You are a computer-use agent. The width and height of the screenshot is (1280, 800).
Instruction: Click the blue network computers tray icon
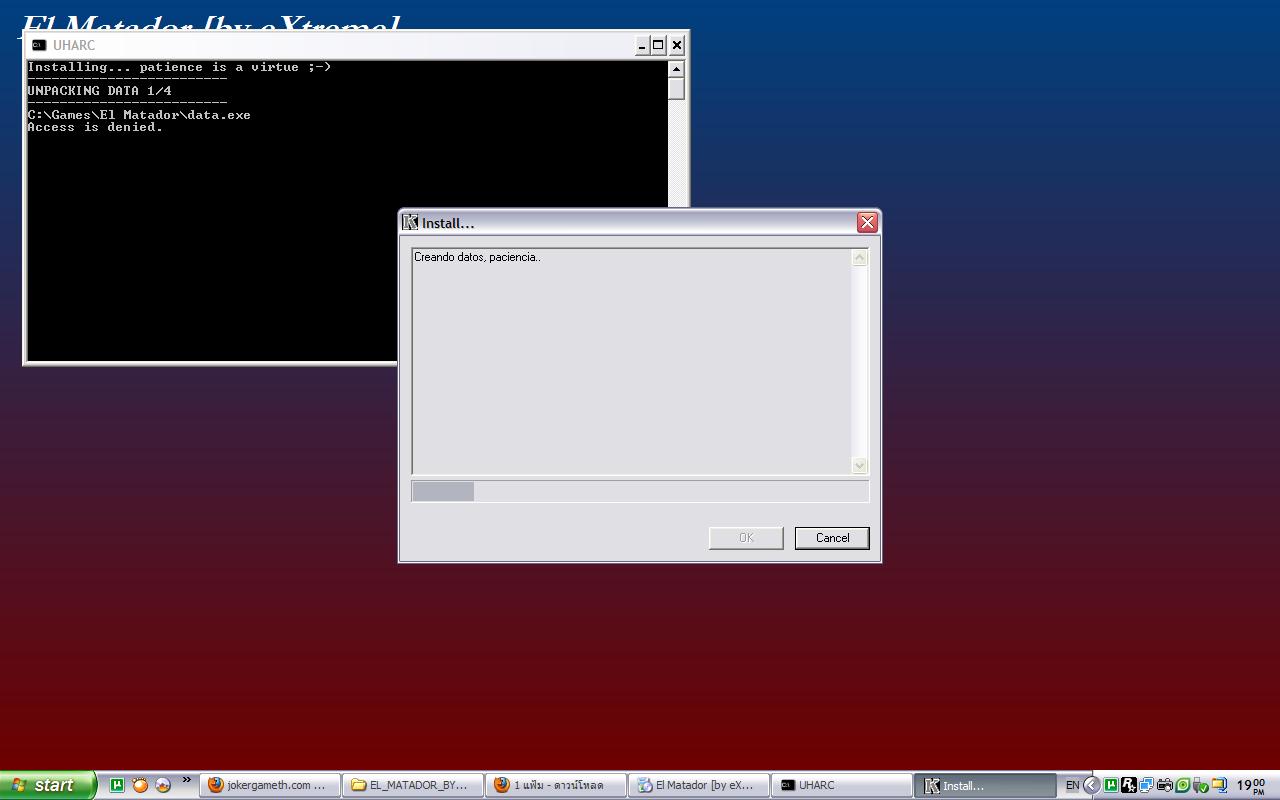tap(1147, 785)
